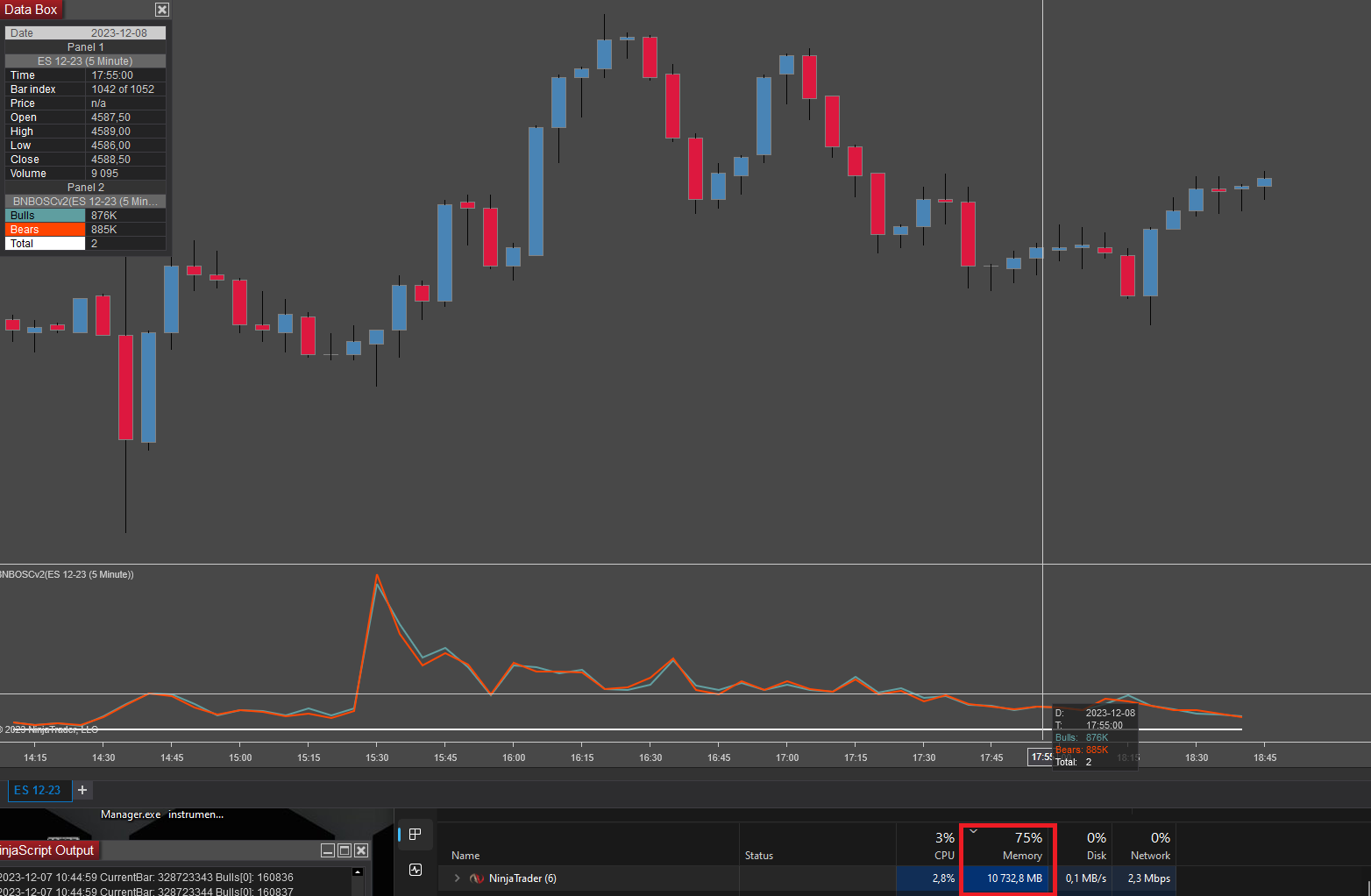Click the 14:15 label on the time axis
Screen dimensions: 1371x896
pos(35,757)
